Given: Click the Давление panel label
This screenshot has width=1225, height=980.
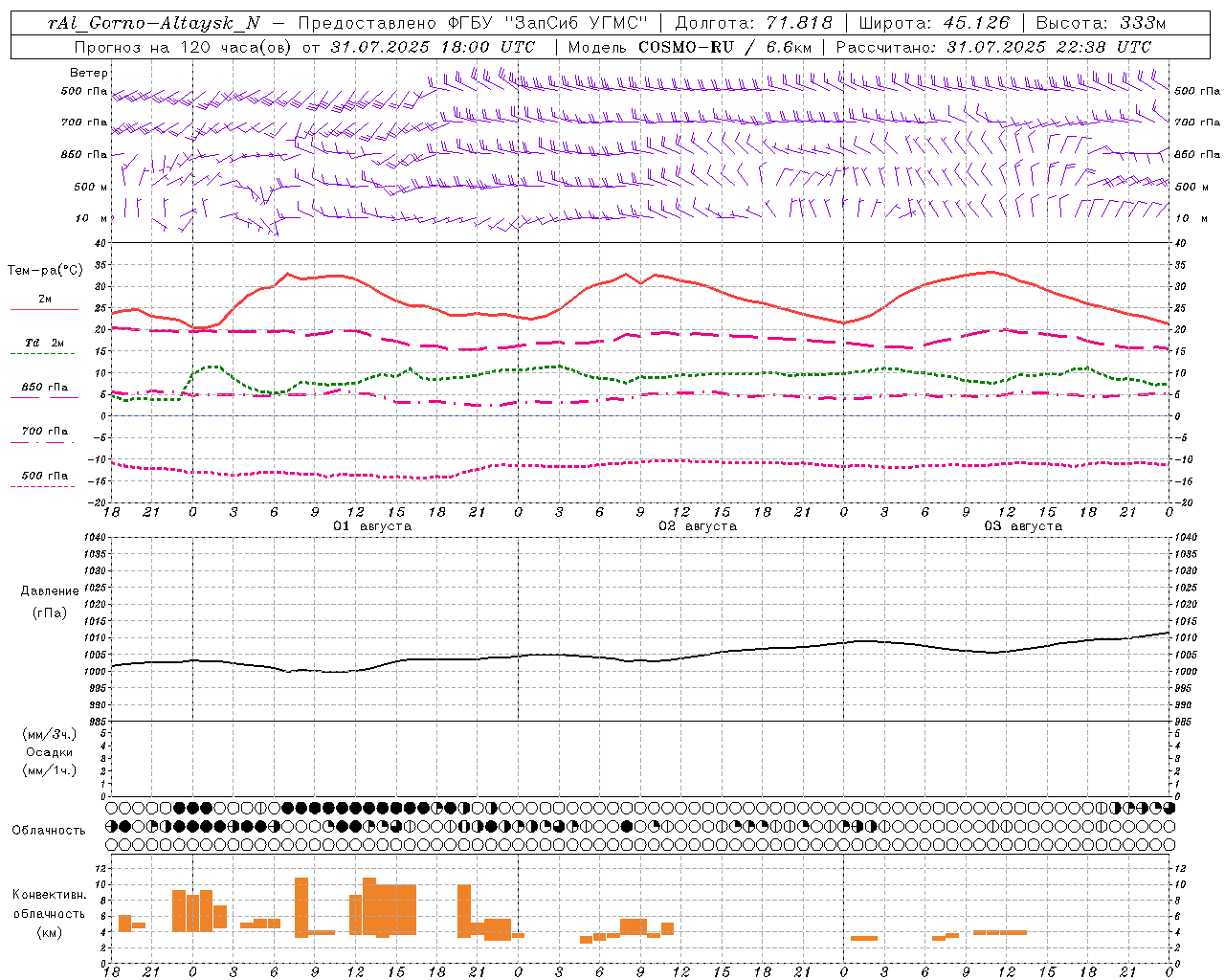Looking at the screenshot, I should pyautogui.click(x=50, y=591).
